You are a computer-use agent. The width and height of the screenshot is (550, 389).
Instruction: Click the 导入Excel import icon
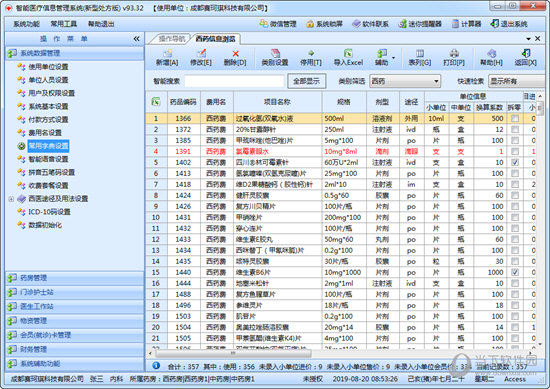348,53
